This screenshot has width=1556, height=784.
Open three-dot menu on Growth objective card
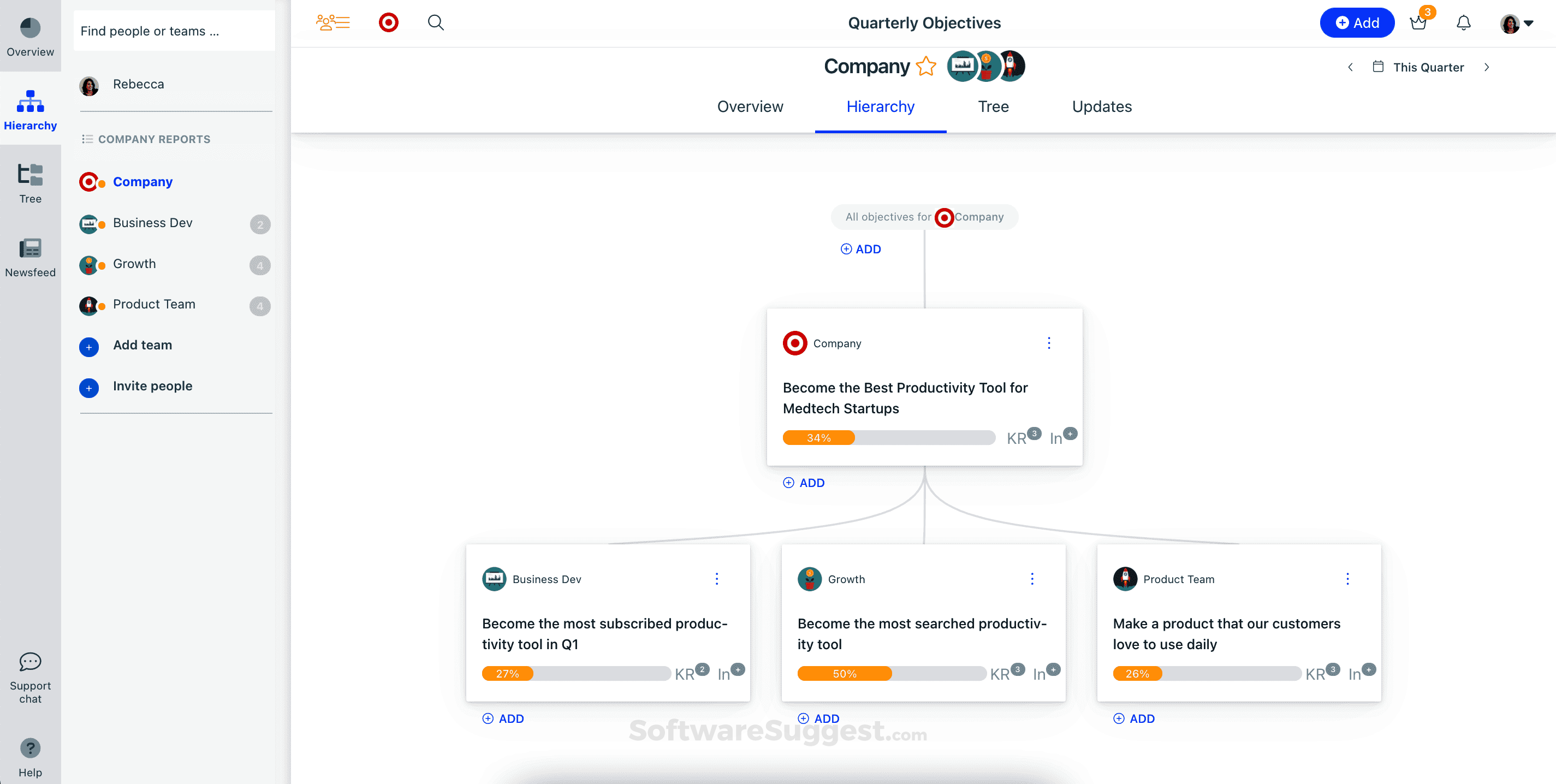(x=1032, y=579)
